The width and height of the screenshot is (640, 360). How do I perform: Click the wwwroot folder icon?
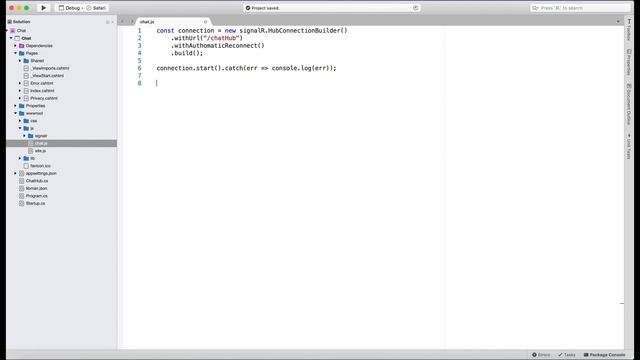pyautogui.click(x=22, y=113)
